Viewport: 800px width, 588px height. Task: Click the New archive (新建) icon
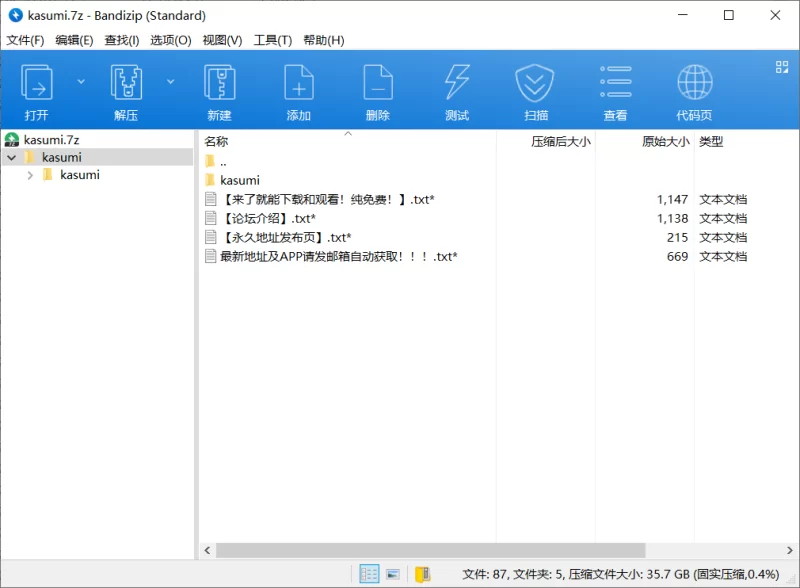219,82
